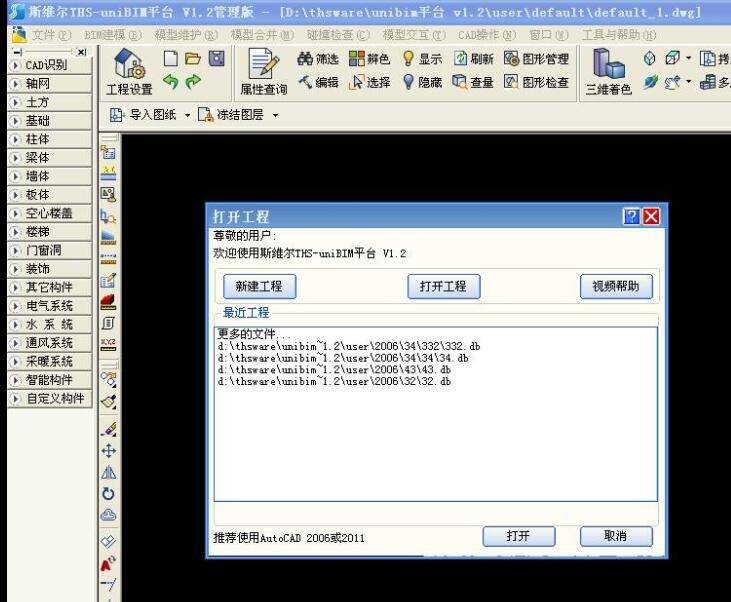This screenshot has height=602, width=731.
Task: Click the 筛选 filter binoculars tool
Action: click(x=318, y=59)
